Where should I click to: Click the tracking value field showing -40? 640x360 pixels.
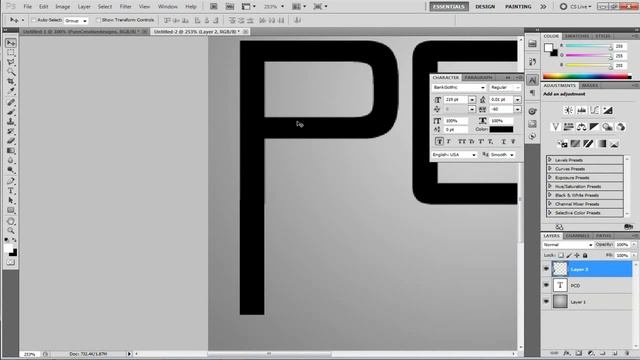point(501,109)
